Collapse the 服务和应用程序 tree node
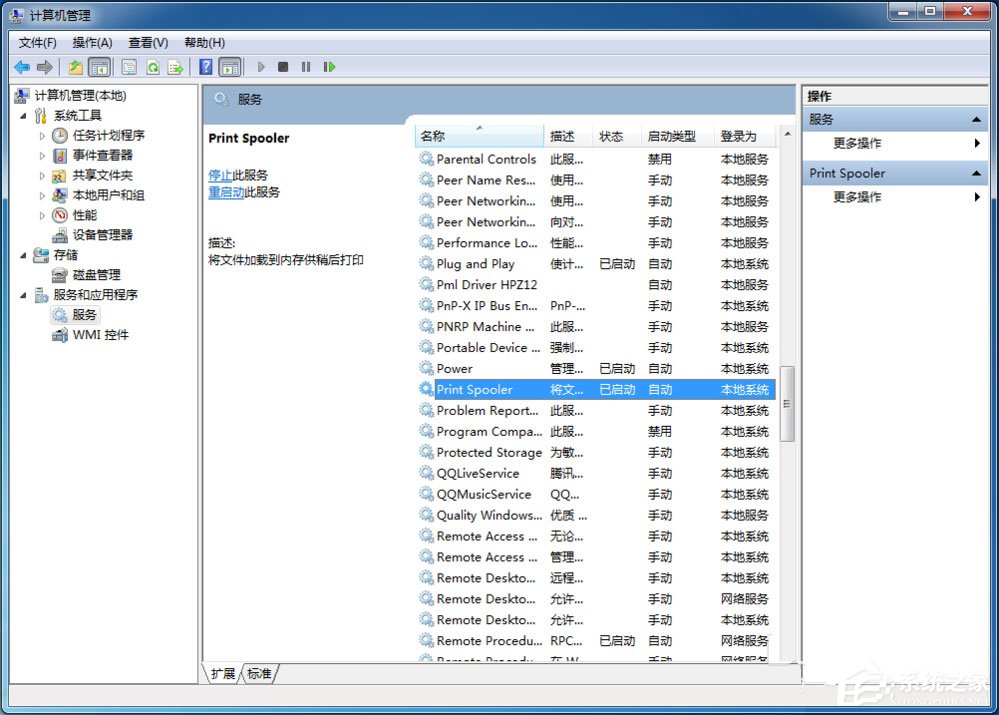The height and width of the screenshot is (715, 999). (22, 295)
